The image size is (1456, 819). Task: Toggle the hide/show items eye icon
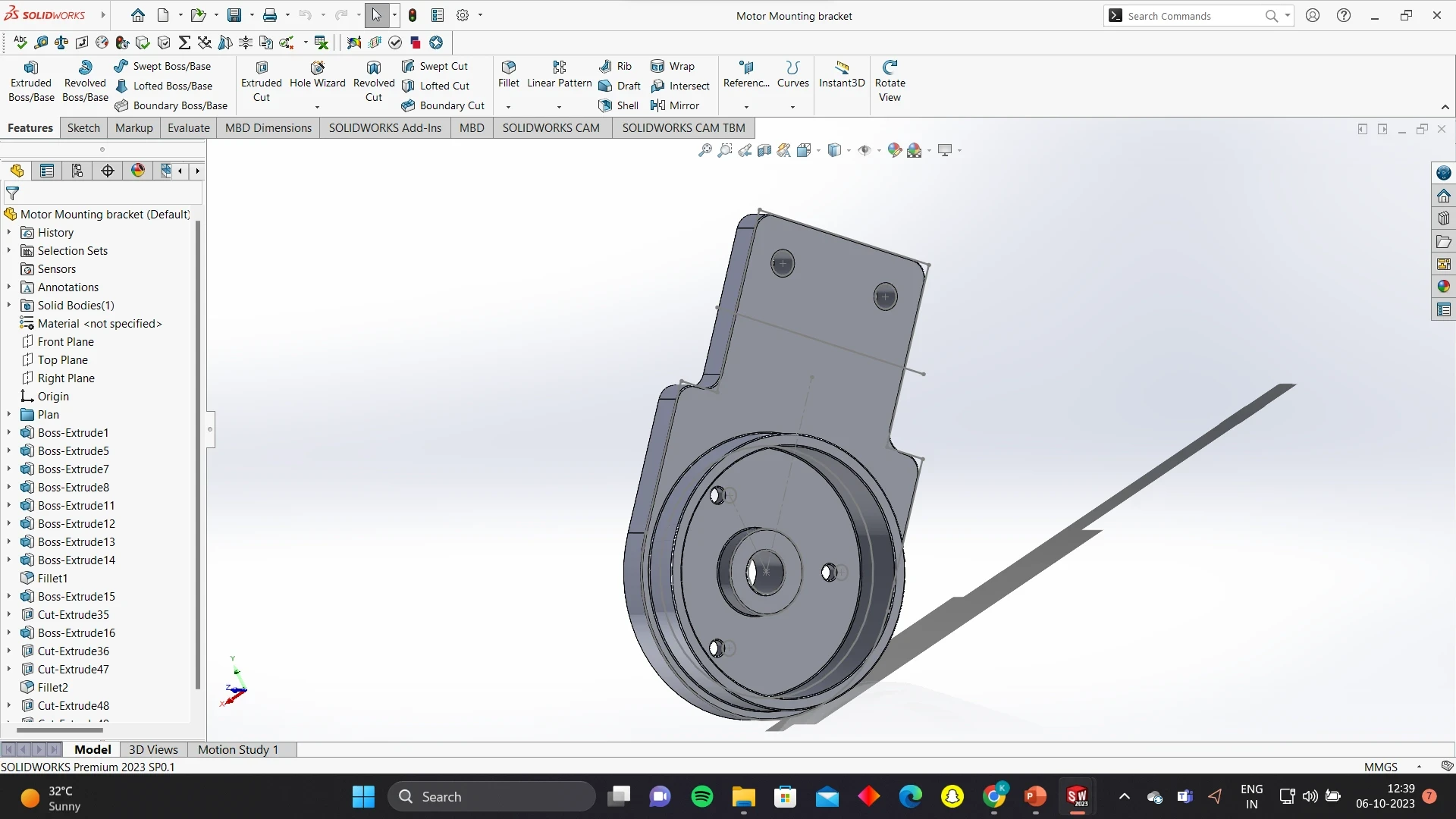(864, 150)
